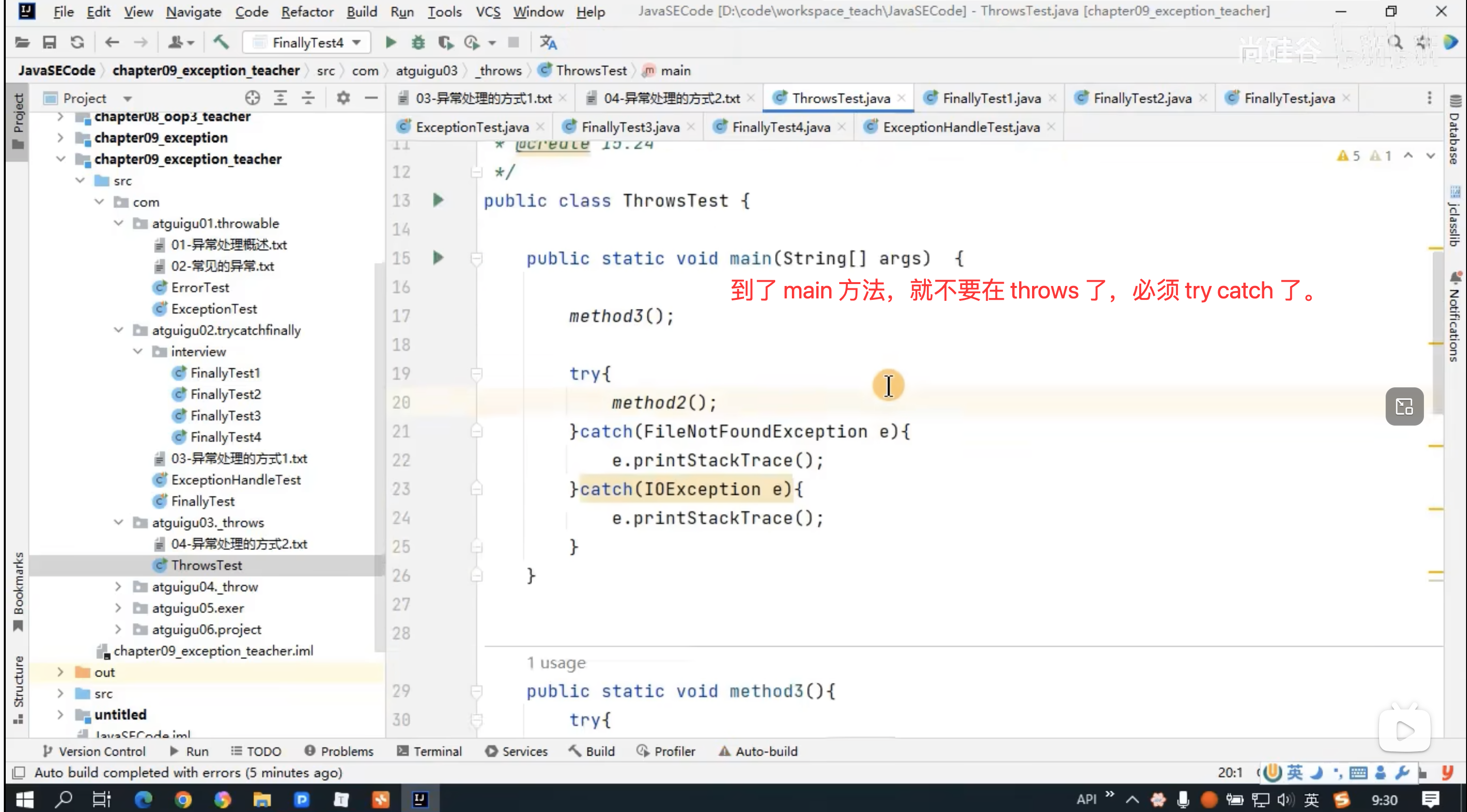Toggle fold marker on try block line 19
Image resolution: width=1467 pixels, height=812 pixels.
(x=477, y=373)
